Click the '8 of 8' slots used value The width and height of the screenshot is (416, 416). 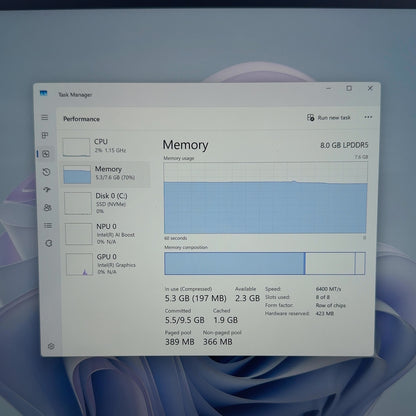tap(323, 297)
